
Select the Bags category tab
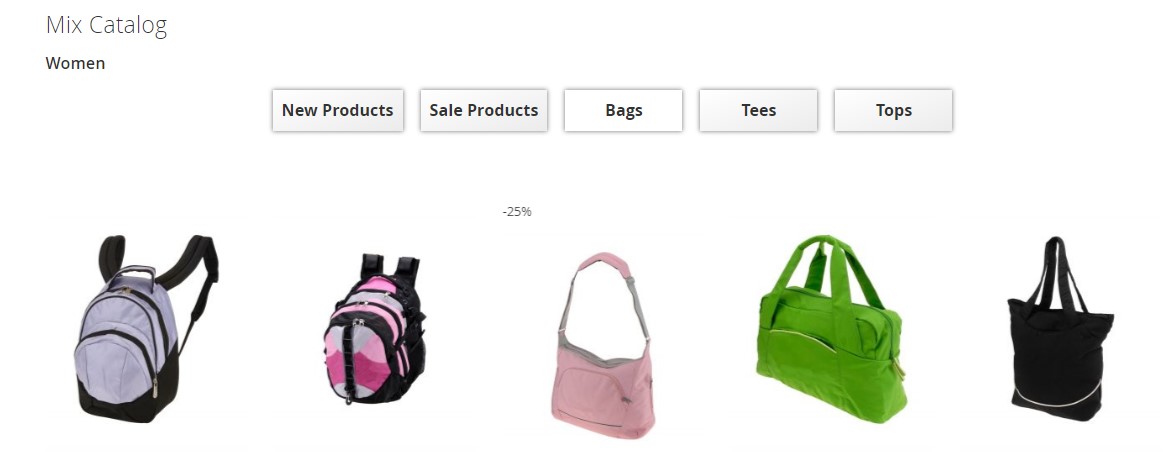[x=623, y=110]
